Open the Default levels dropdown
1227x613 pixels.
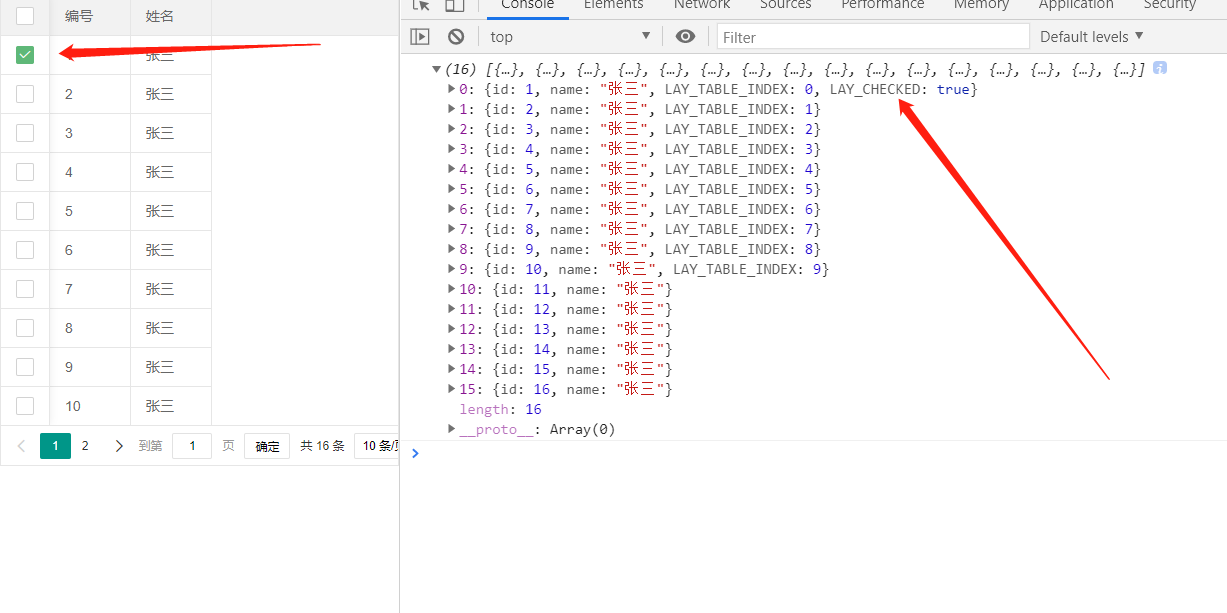[1091, 37]
